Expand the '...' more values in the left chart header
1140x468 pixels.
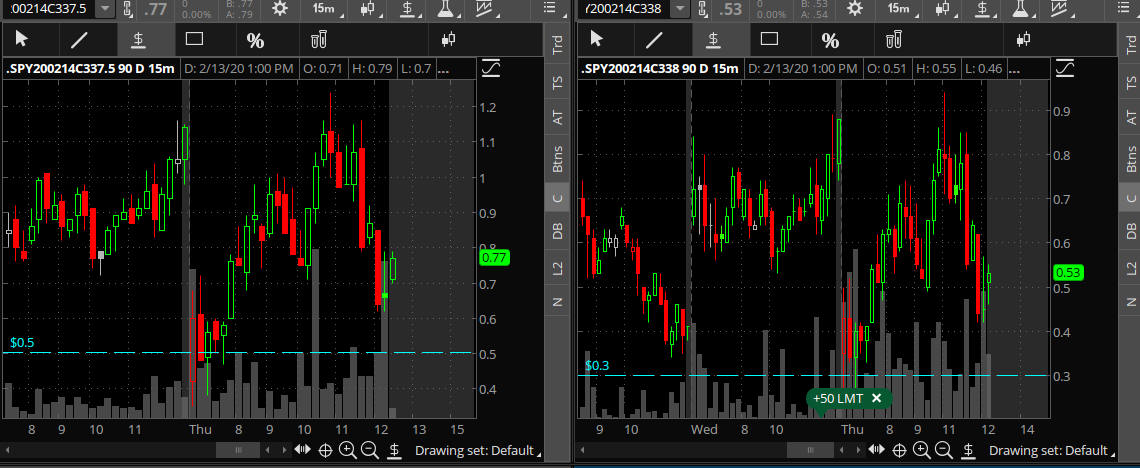tap(443, 70)
